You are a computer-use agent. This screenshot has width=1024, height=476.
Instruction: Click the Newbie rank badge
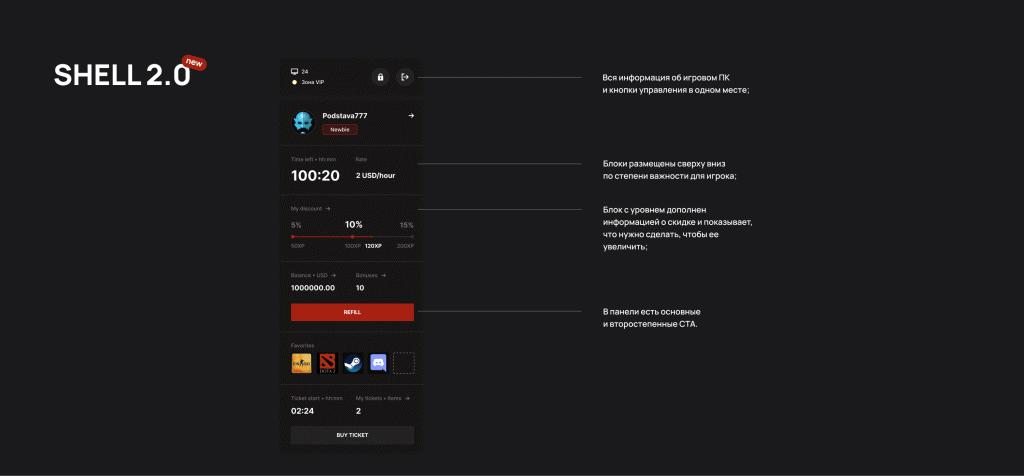click(339, 130)
